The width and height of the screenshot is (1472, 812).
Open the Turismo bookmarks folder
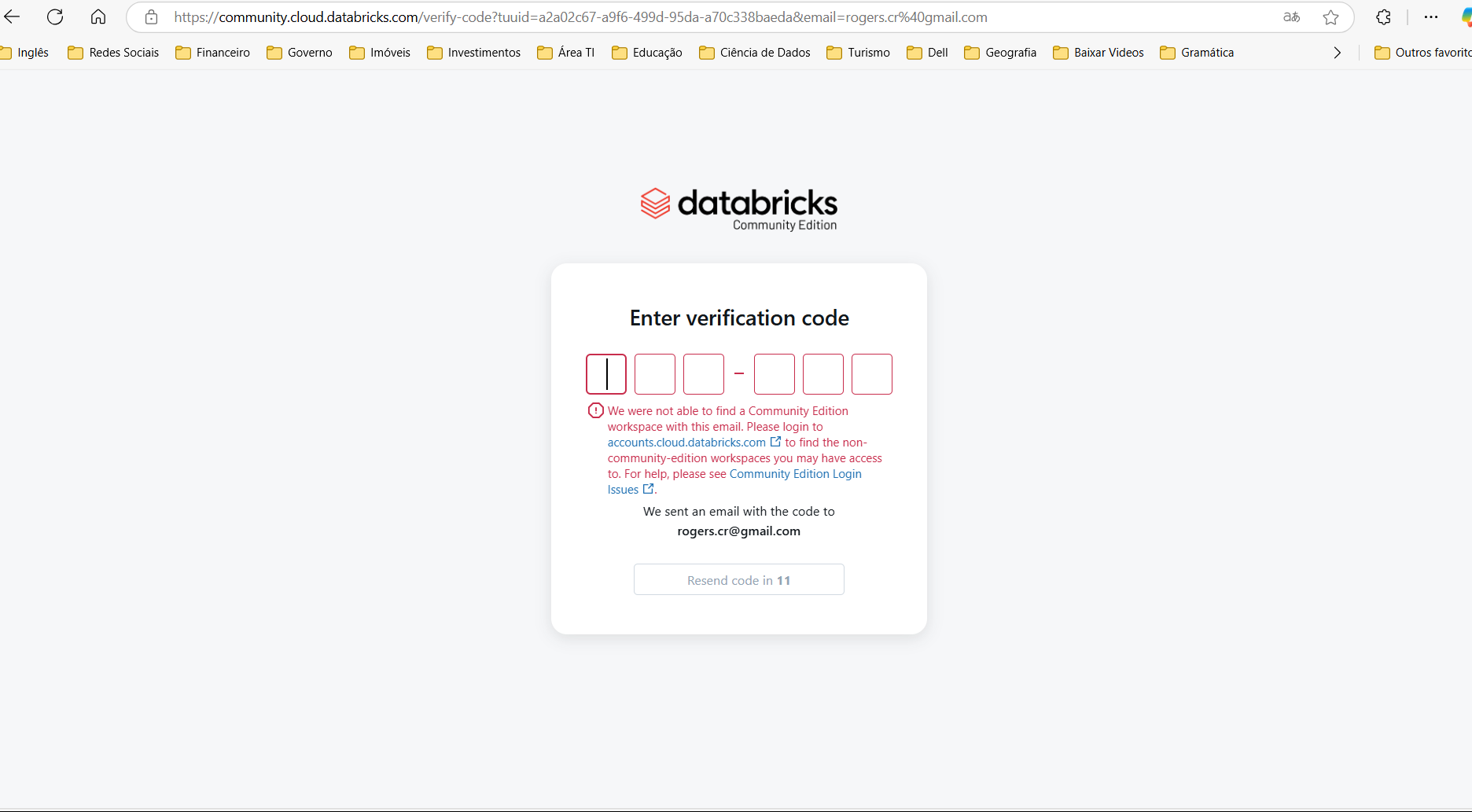[x=859, y=53]
